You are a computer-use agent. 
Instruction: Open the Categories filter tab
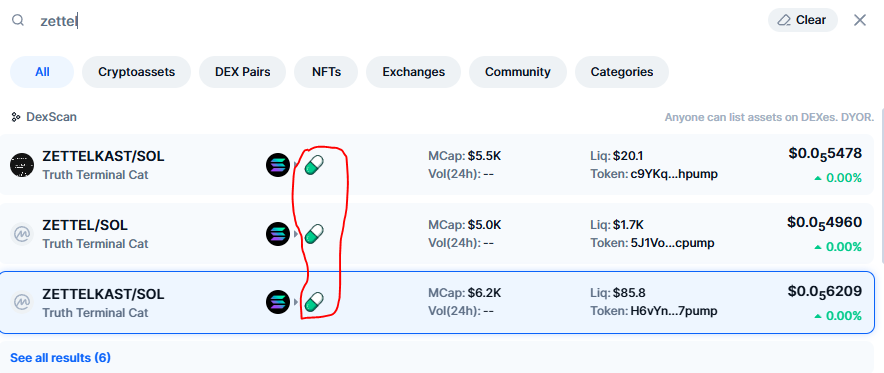point(622,72)
